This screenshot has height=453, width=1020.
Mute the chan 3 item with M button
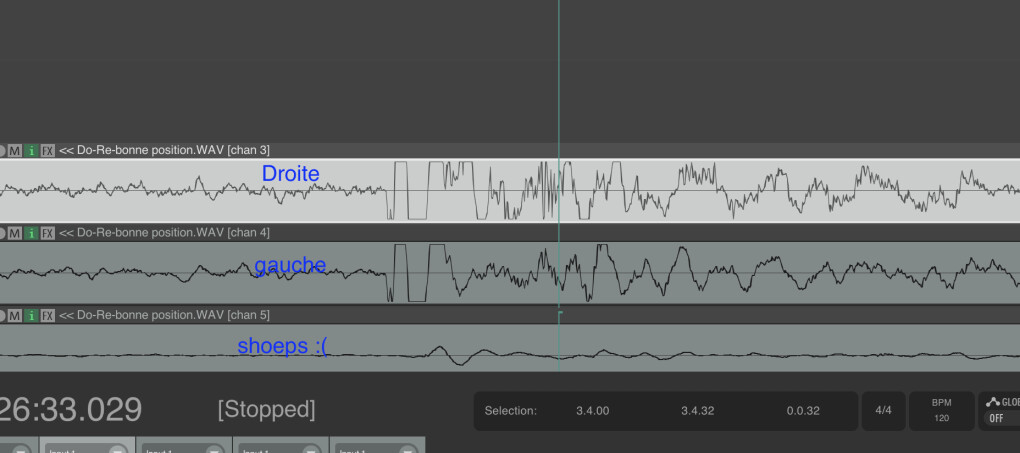coord(14,150)
